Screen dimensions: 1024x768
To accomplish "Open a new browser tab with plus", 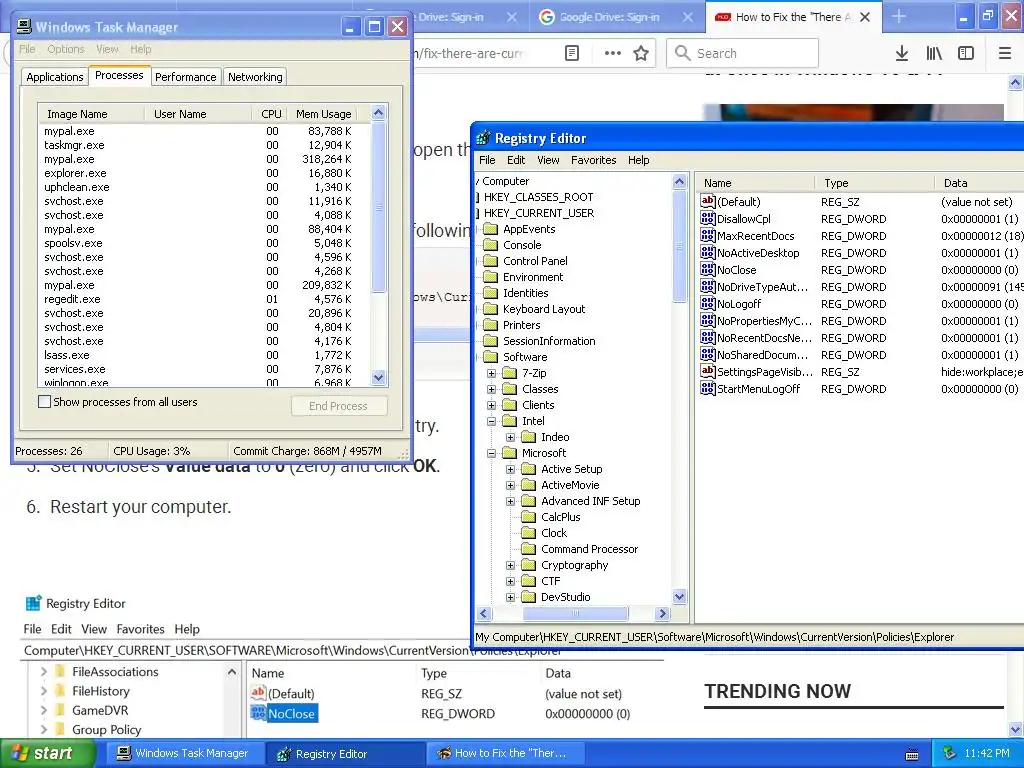I will click(899, 16).
